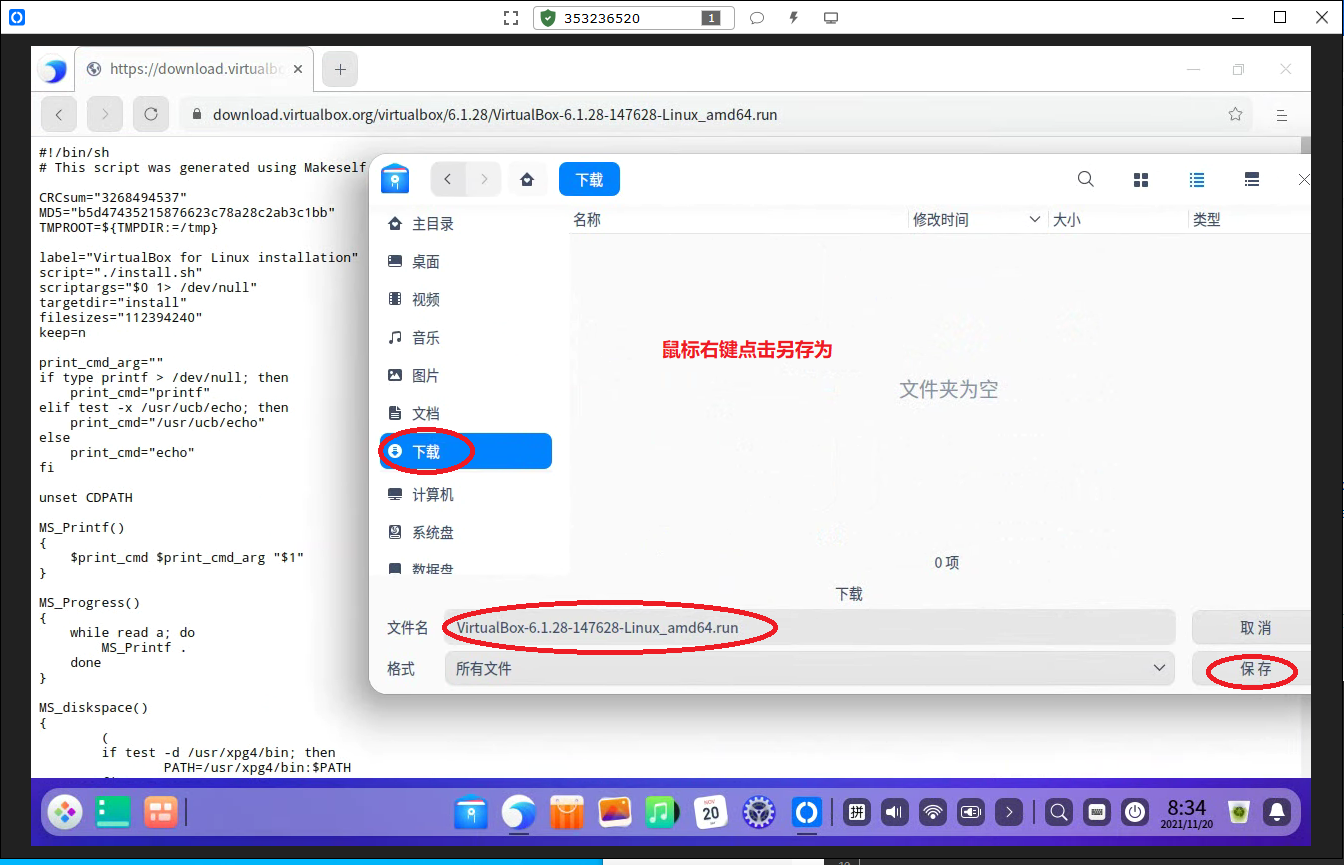1344x865 pixels.
Task: Open music player from the dock
Action: (662, 812)
